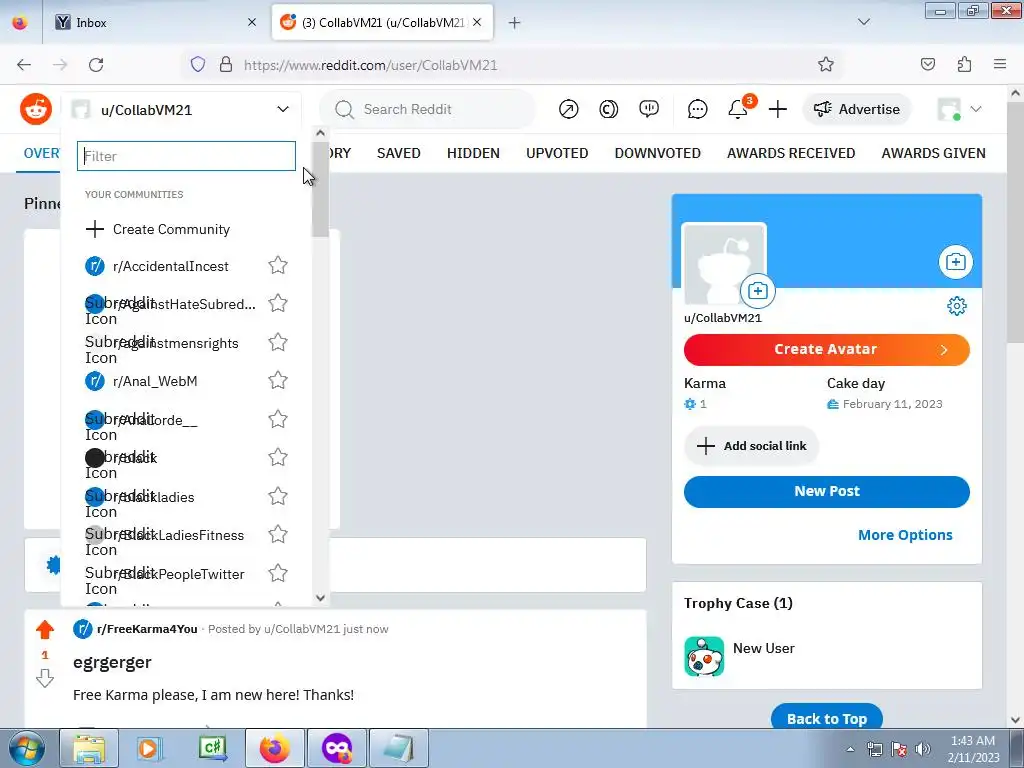Open the r/FreeKarma4You link
Viewport: 1024px width, 768px height.
[147, 629]
